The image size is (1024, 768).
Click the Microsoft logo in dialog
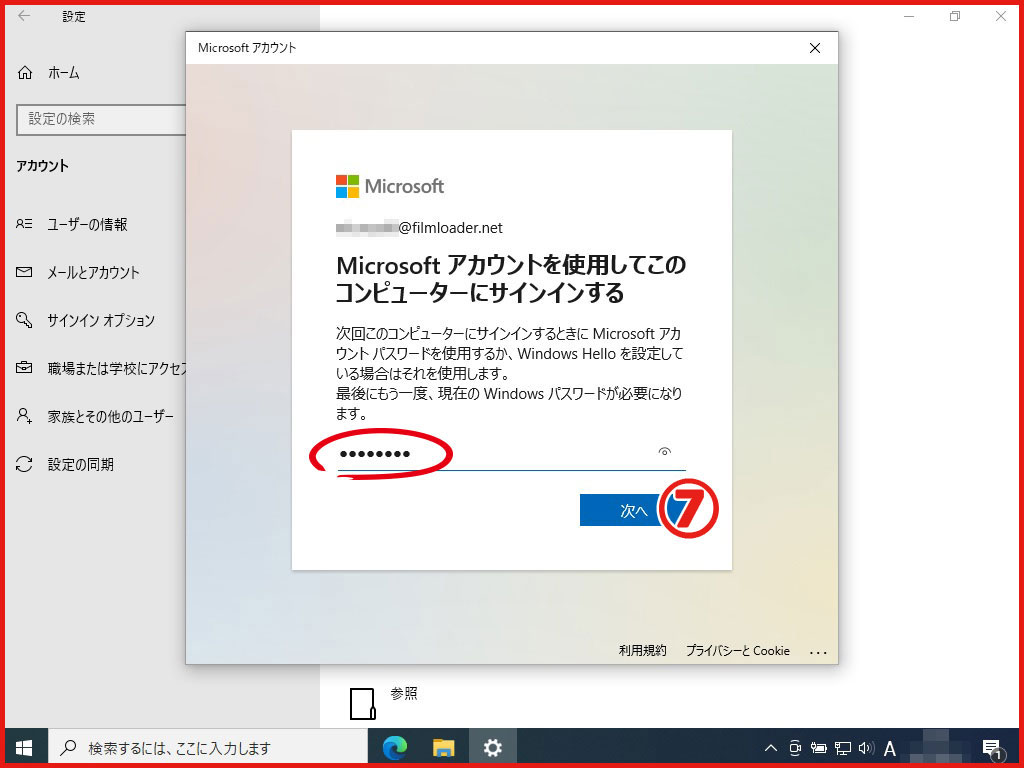[390, 186]
